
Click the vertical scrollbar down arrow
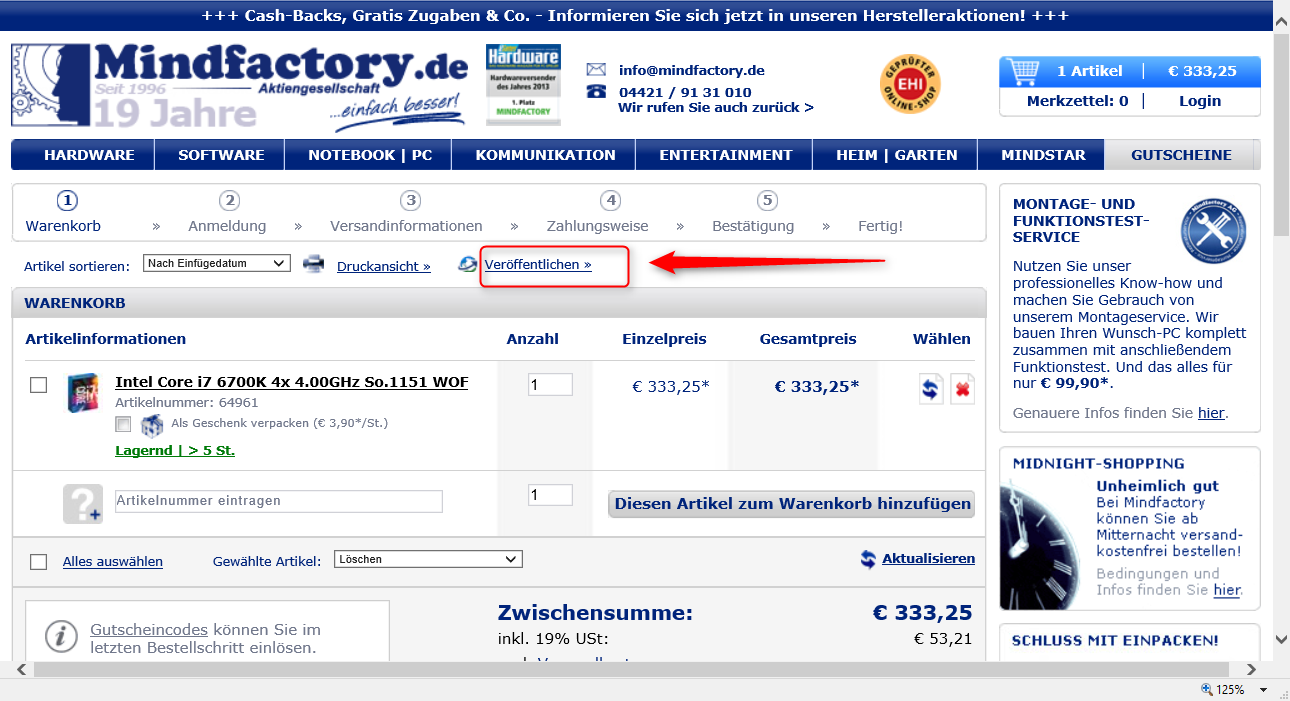tap(1281, 638)
